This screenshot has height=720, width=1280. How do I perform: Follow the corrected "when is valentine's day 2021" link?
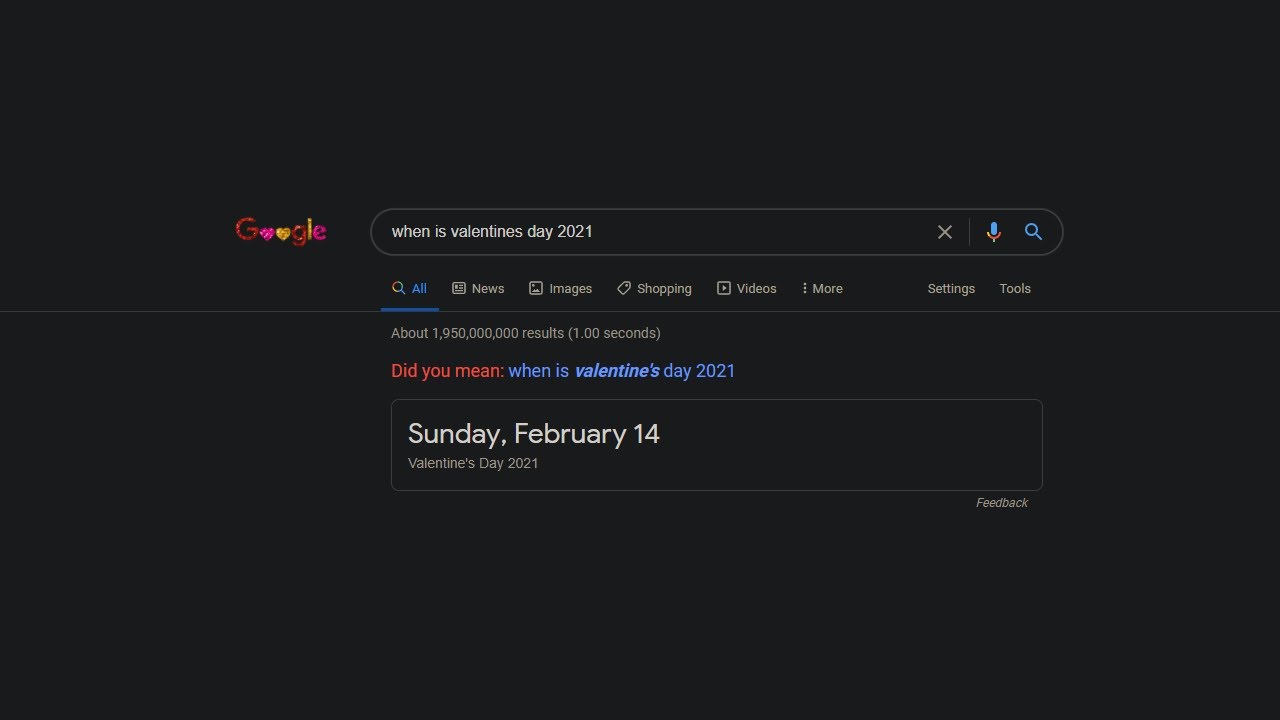(621, 371)
